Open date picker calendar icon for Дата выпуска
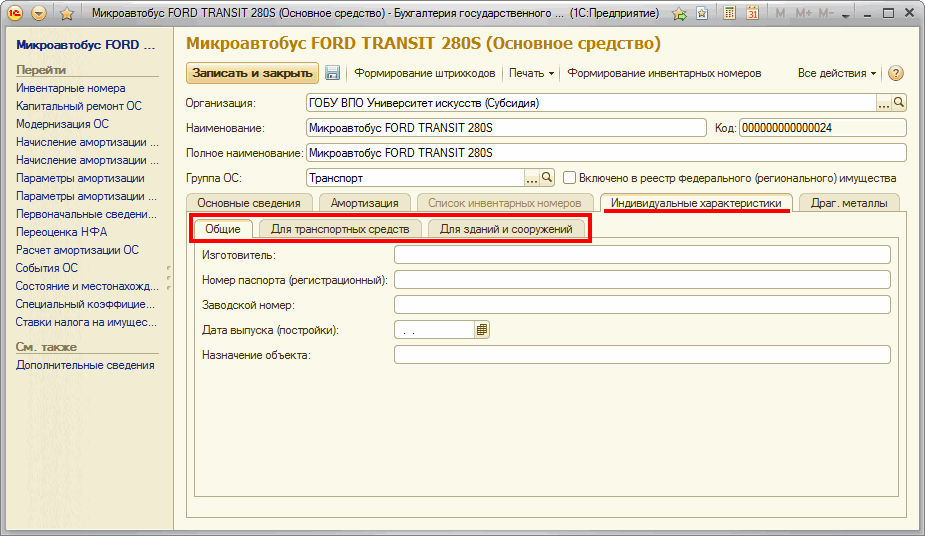 [482, 330]
